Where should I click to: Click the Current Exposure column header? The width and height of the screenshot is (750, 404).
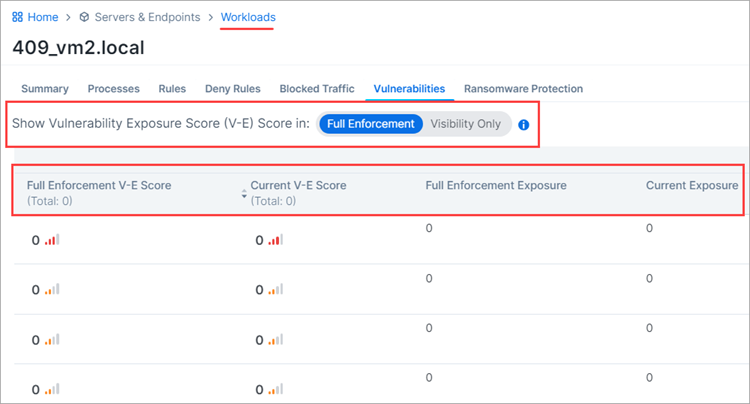[x=691, y=186]
